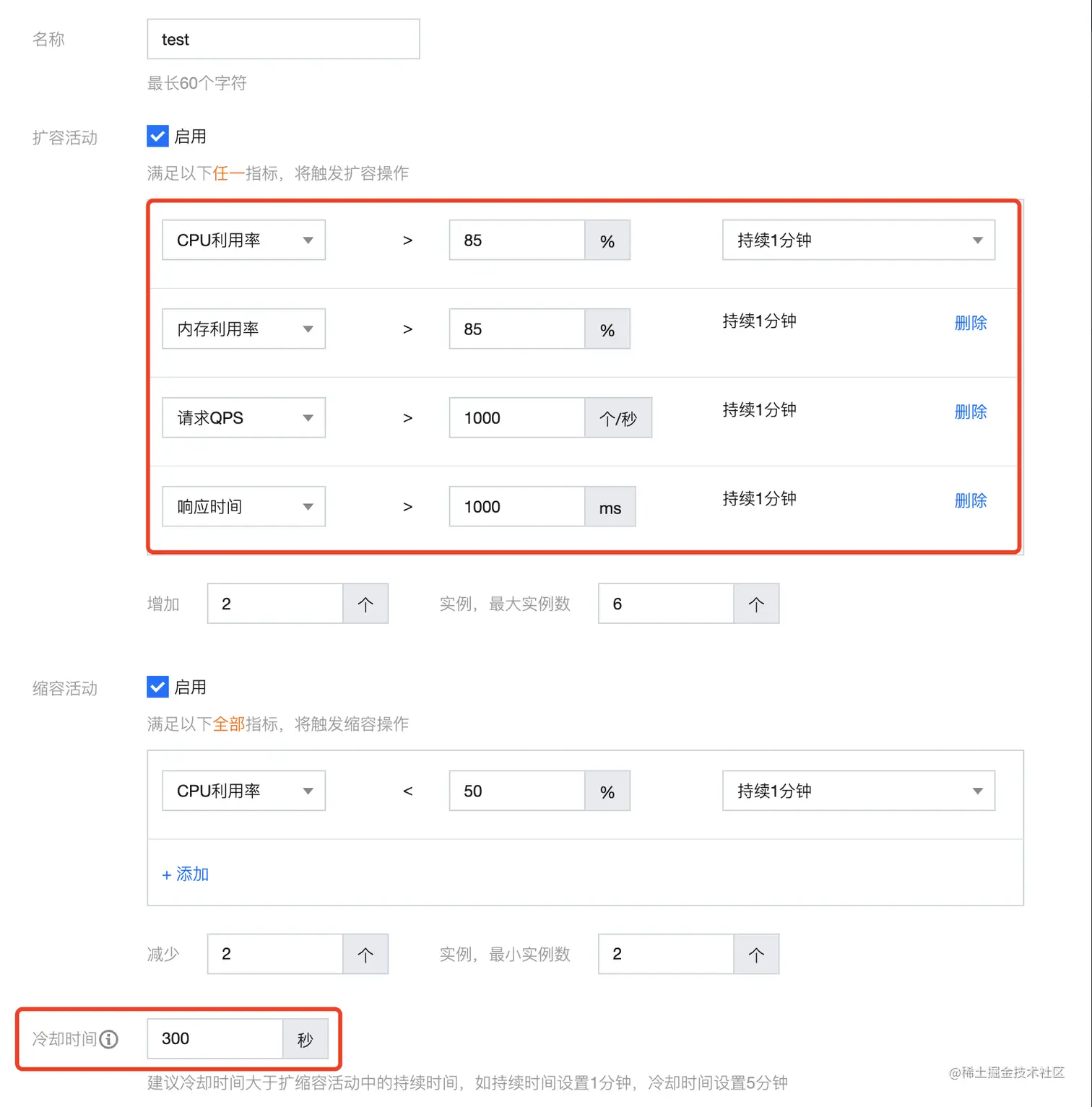Click the 个 unit addon beside 增加 field
1092x1107 pixels.
click(365, 604)
